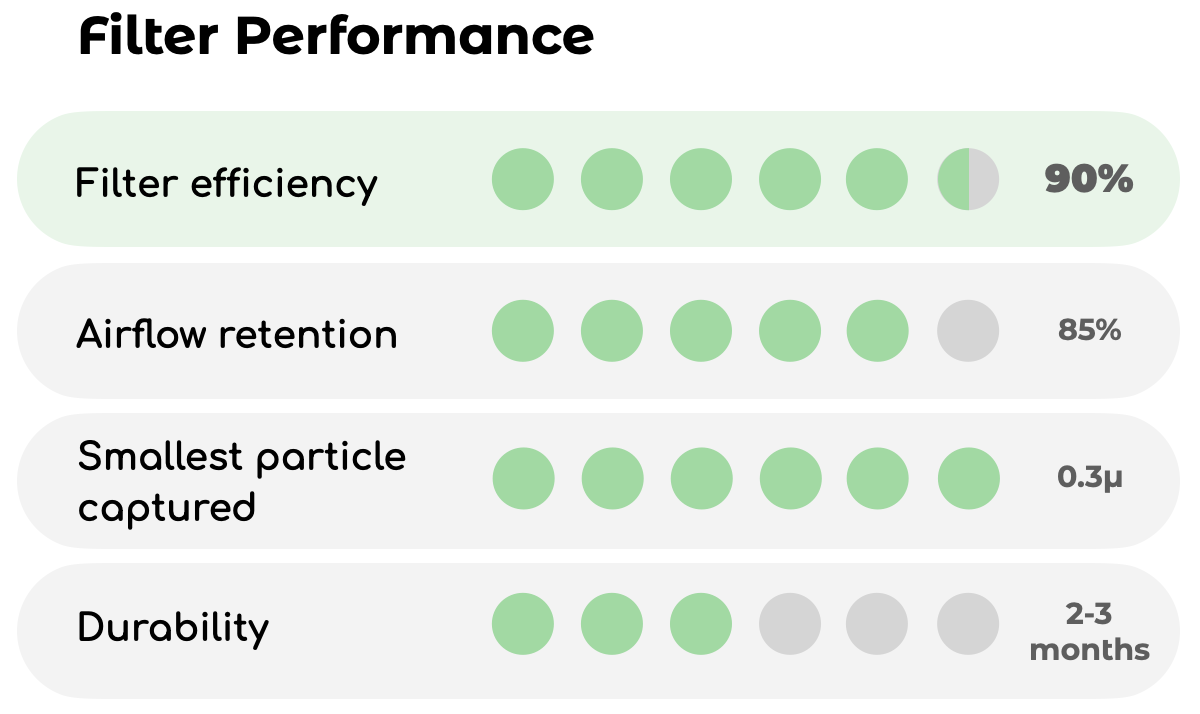Select the first gray dot in Durability row
Image resolution: width=1200 pixels, height=714 pixels.
[x=790, y=624]
